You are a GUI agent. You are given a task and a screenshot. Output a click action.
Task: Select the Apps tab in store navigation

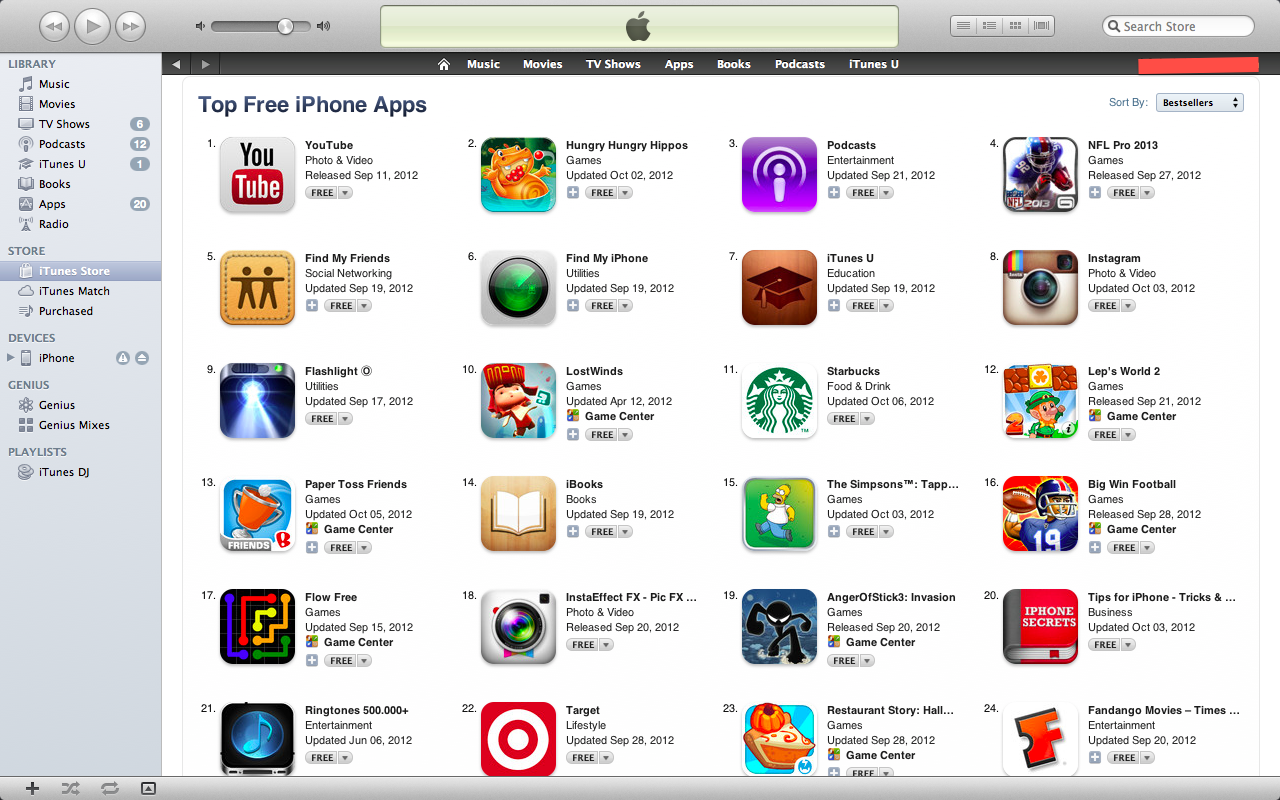coord(679,64)
